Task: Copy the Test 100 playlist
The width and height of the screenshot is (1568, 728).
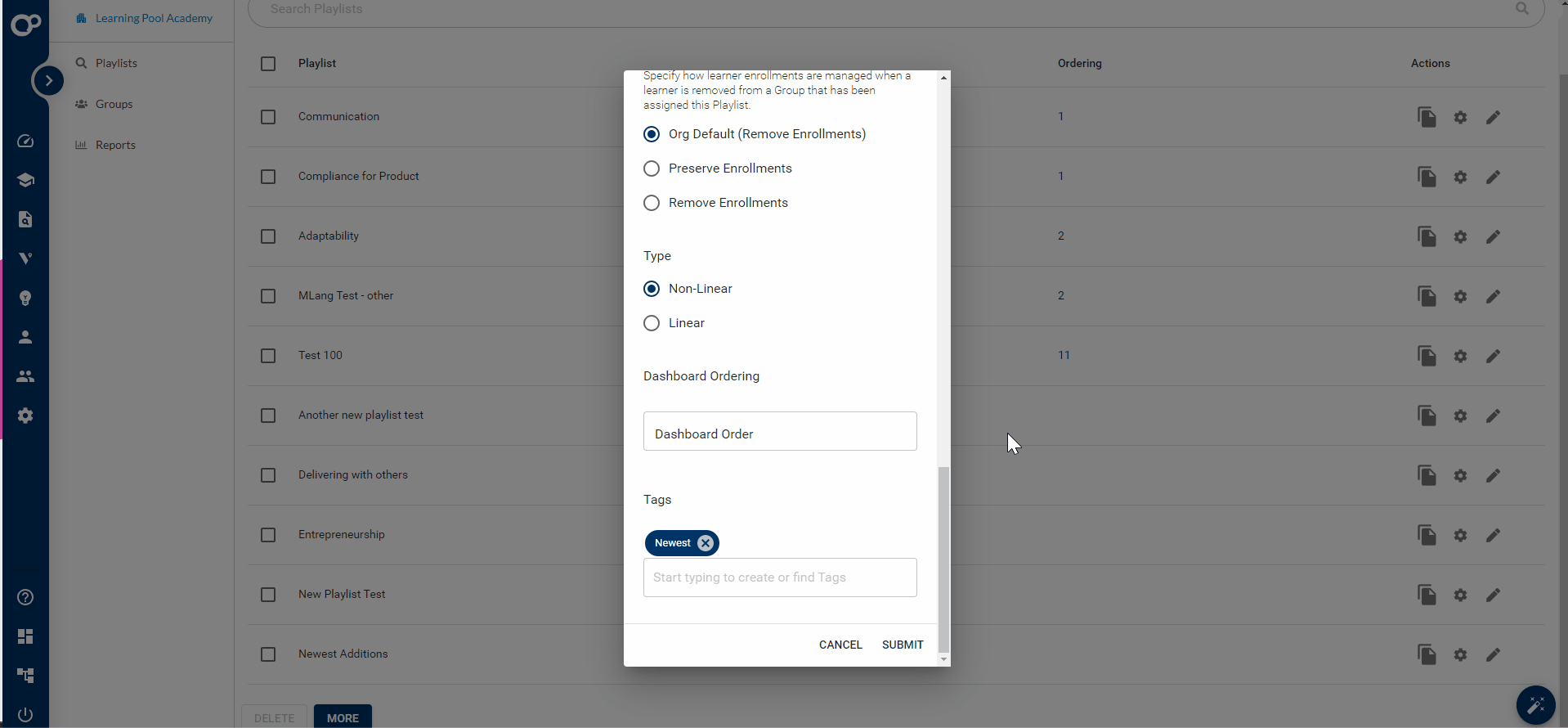Action: (x=1427, y=356)
